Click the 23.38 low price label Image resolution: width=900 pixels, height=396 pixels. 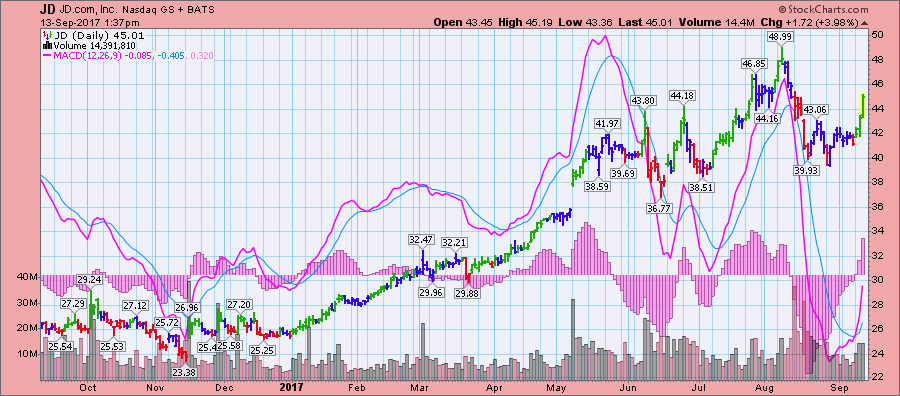184,372
